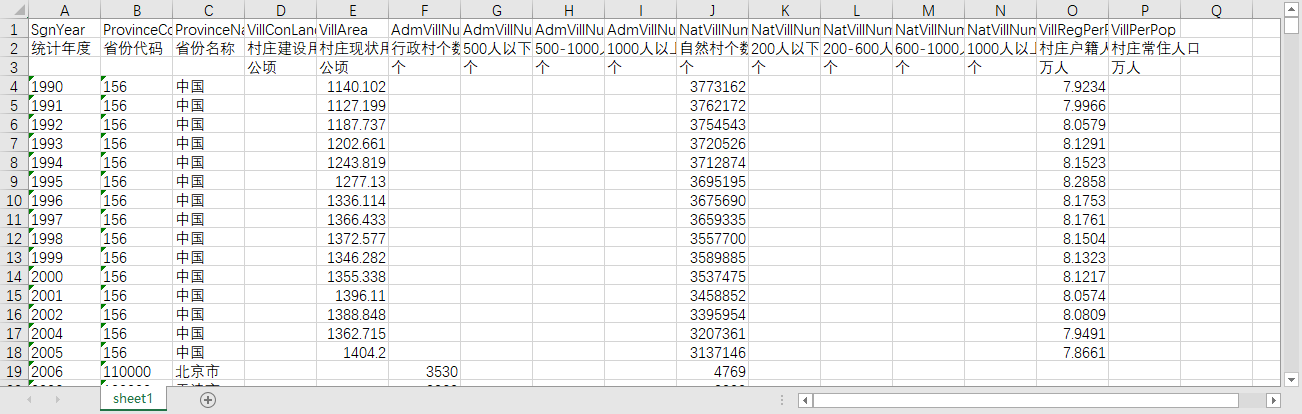Viewport: 1302px width, 414px height.
Task: Click year cell 2000
Action: coord(64,276)
